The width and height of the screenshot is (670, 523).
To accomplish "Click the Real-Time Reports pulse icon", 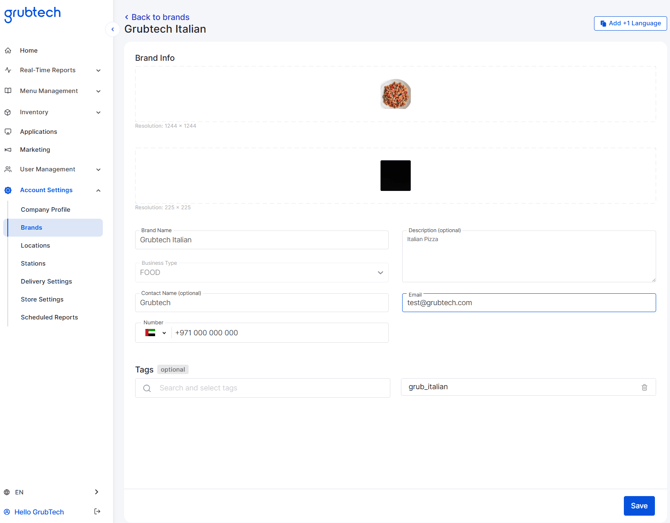I will [8, 70].
